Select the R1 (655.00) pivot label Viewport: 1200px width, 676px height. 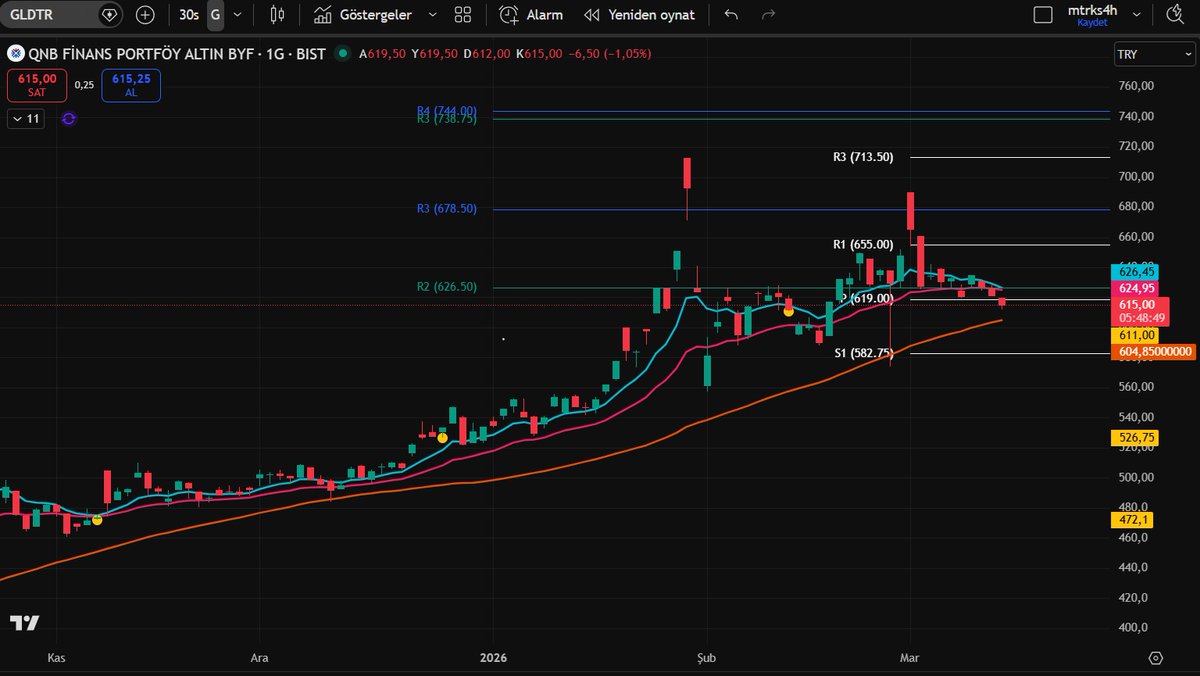click(x=863, y=244)
